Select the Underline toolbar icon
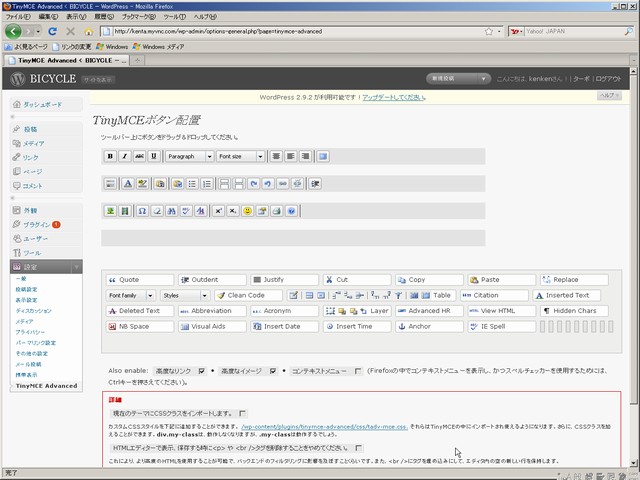Screen dimensions: 640x480 [x=154, y=157]
